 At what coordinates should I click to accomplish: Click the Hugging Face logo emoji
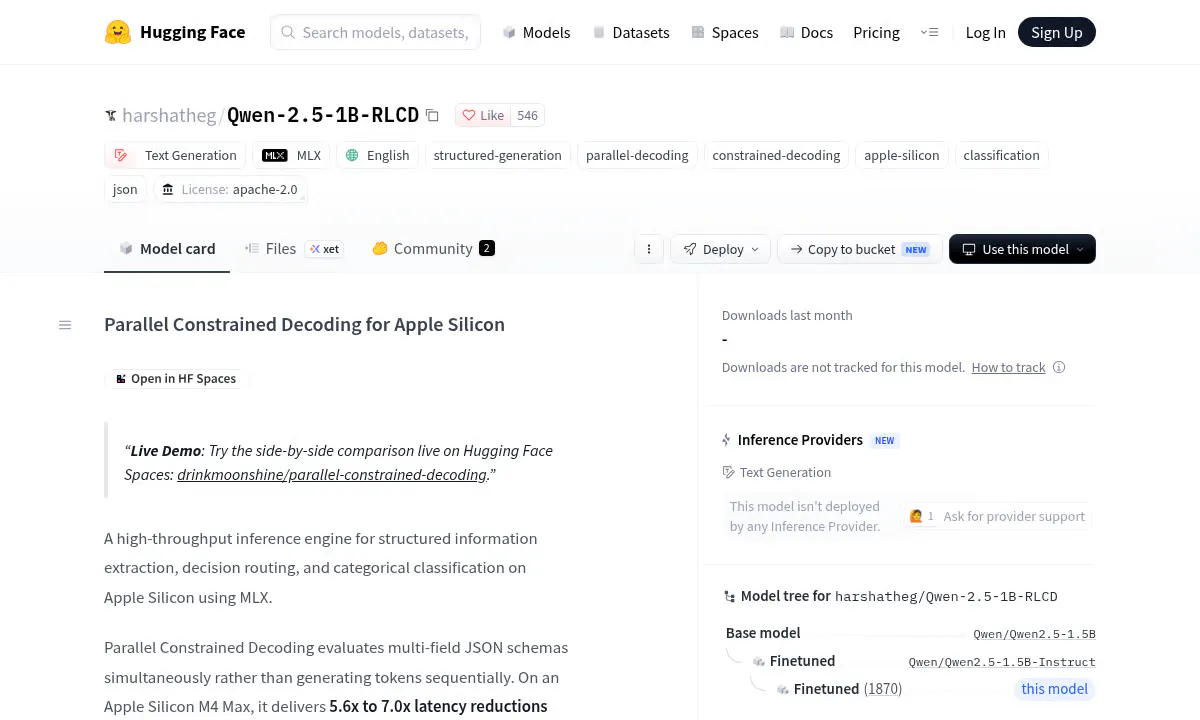tap(118, 32)
